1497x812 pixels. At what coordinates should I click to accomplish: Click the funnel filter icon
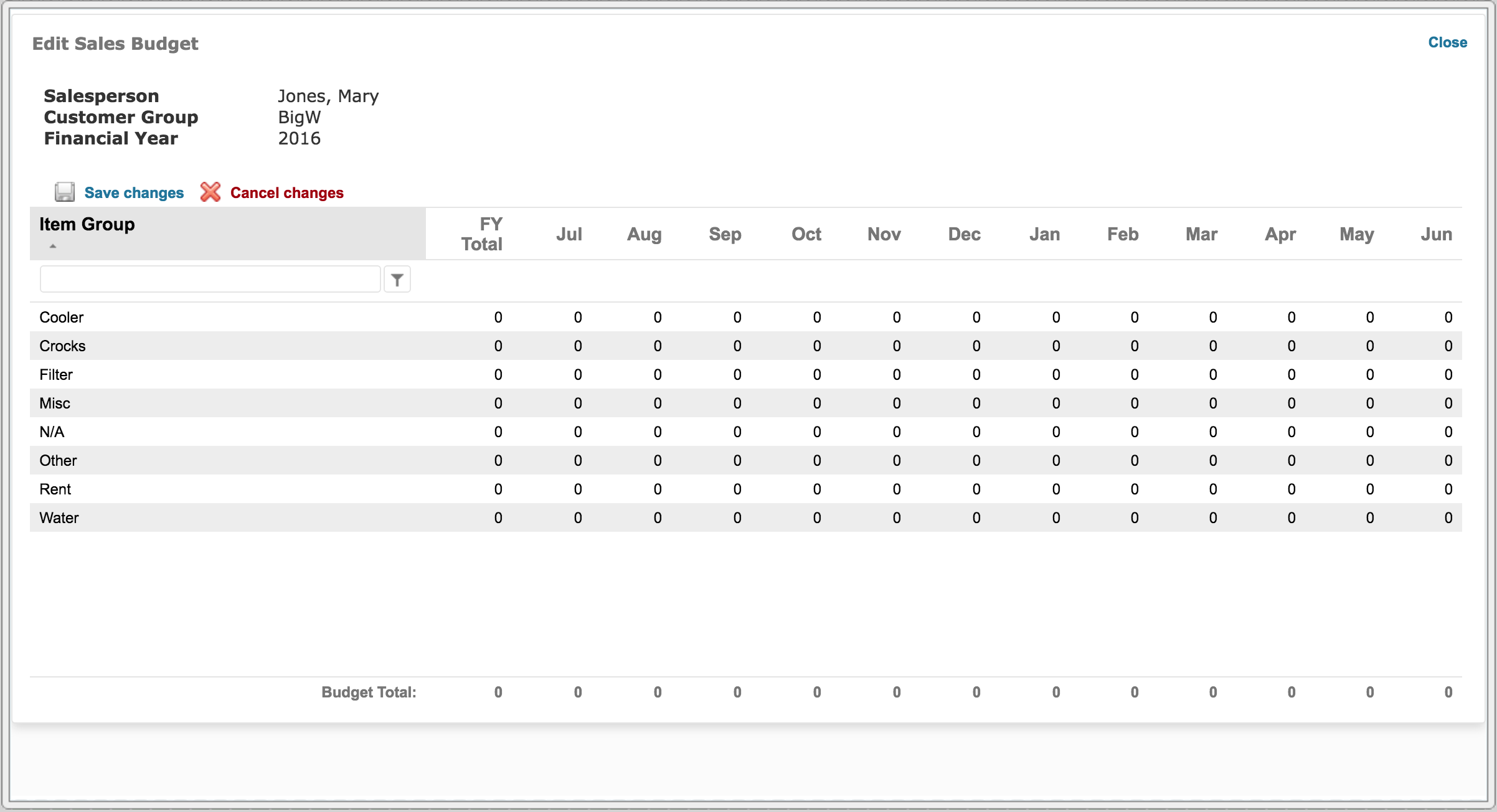397,280
